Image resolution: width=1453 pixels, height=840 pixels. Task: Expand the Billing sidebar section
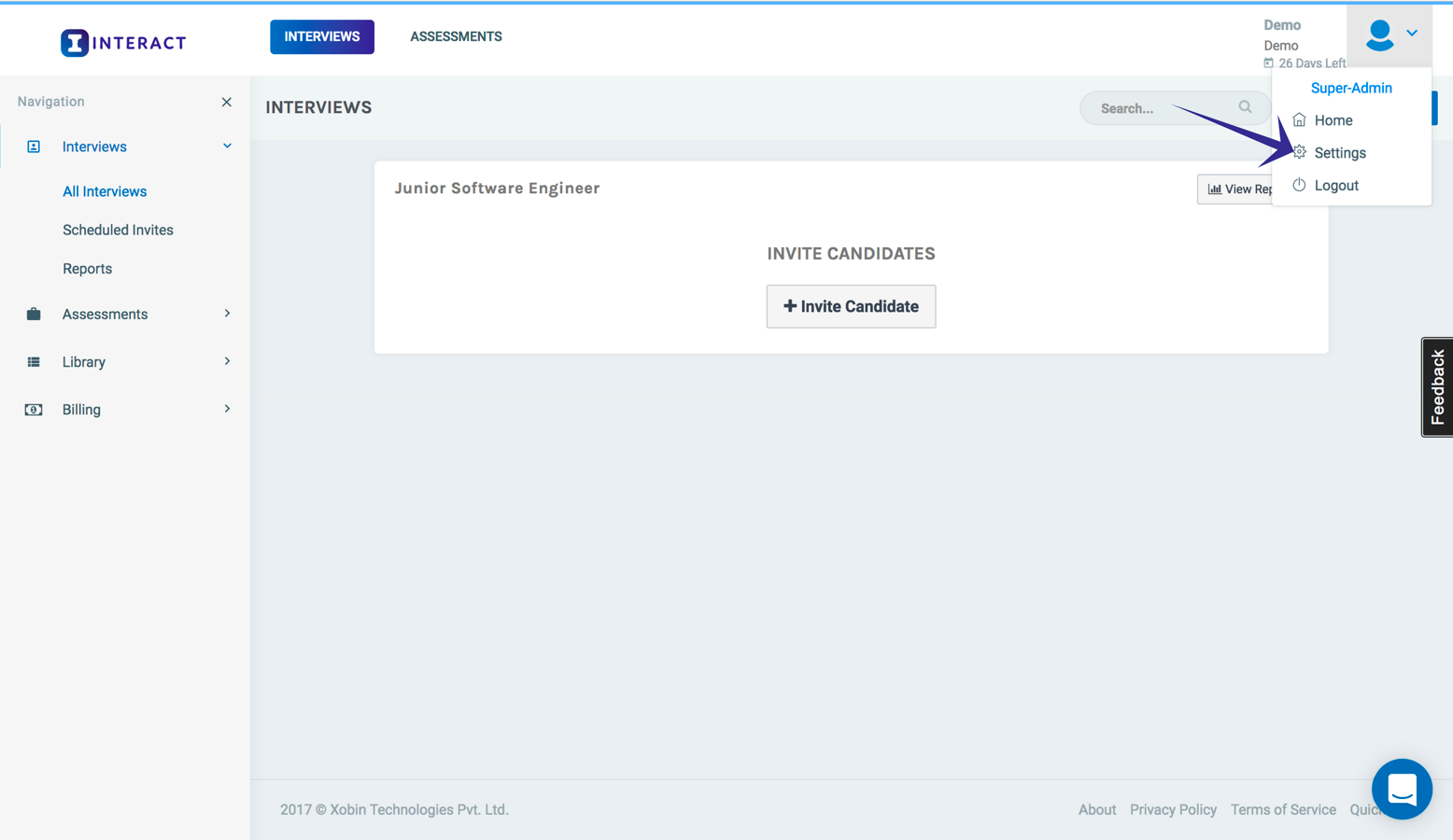[227, 409]
